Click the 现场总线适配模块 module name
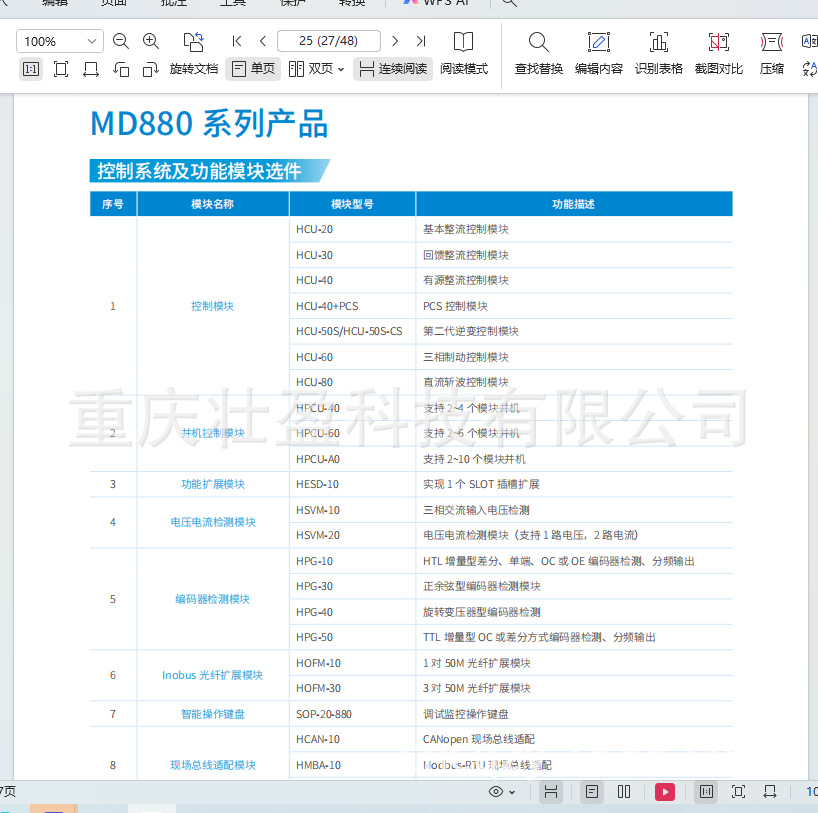This screenshot has height=813, width=818. [x=213, y=766]
